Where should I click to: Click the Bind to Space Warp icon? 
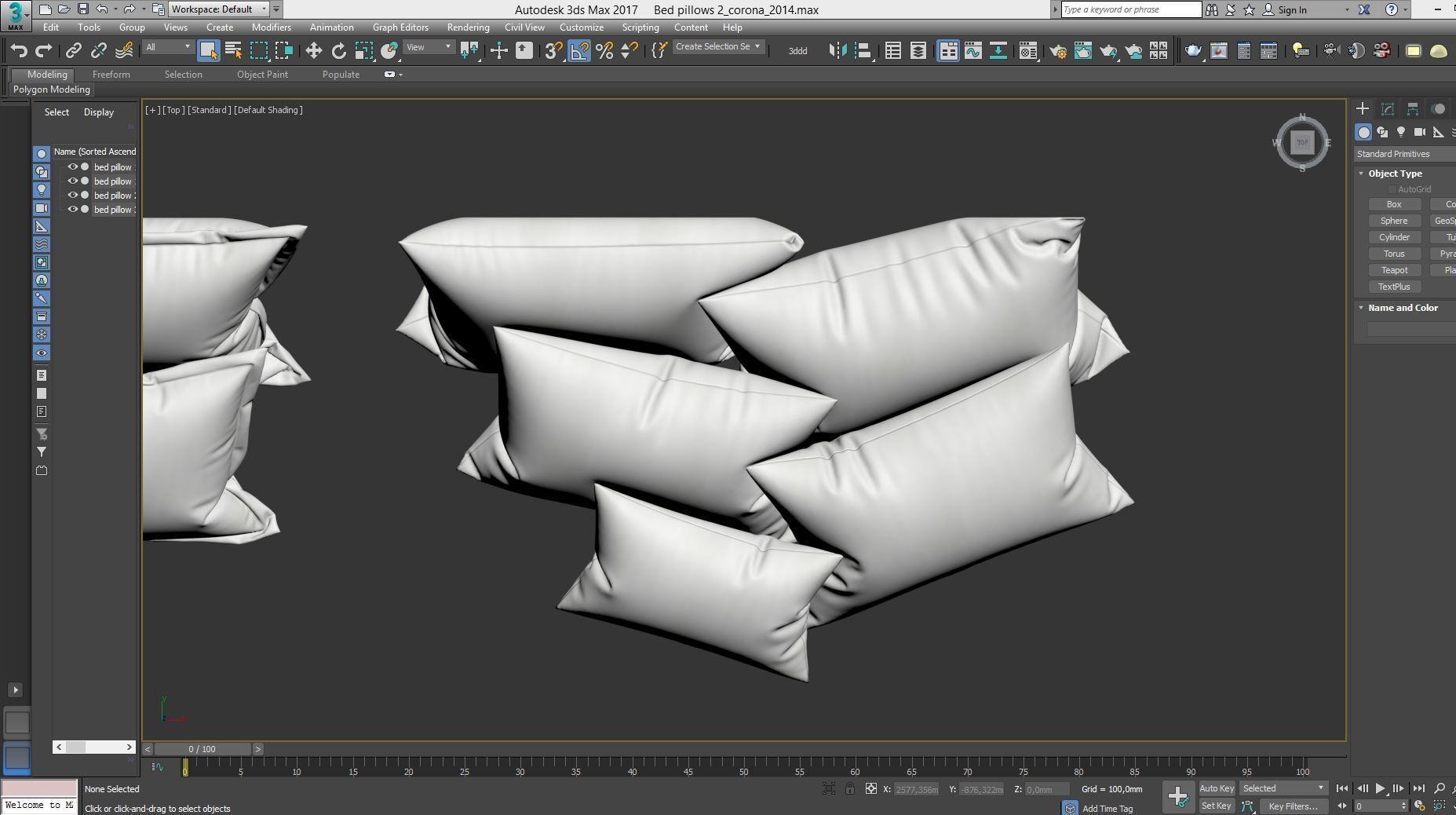tap(124, 51)
